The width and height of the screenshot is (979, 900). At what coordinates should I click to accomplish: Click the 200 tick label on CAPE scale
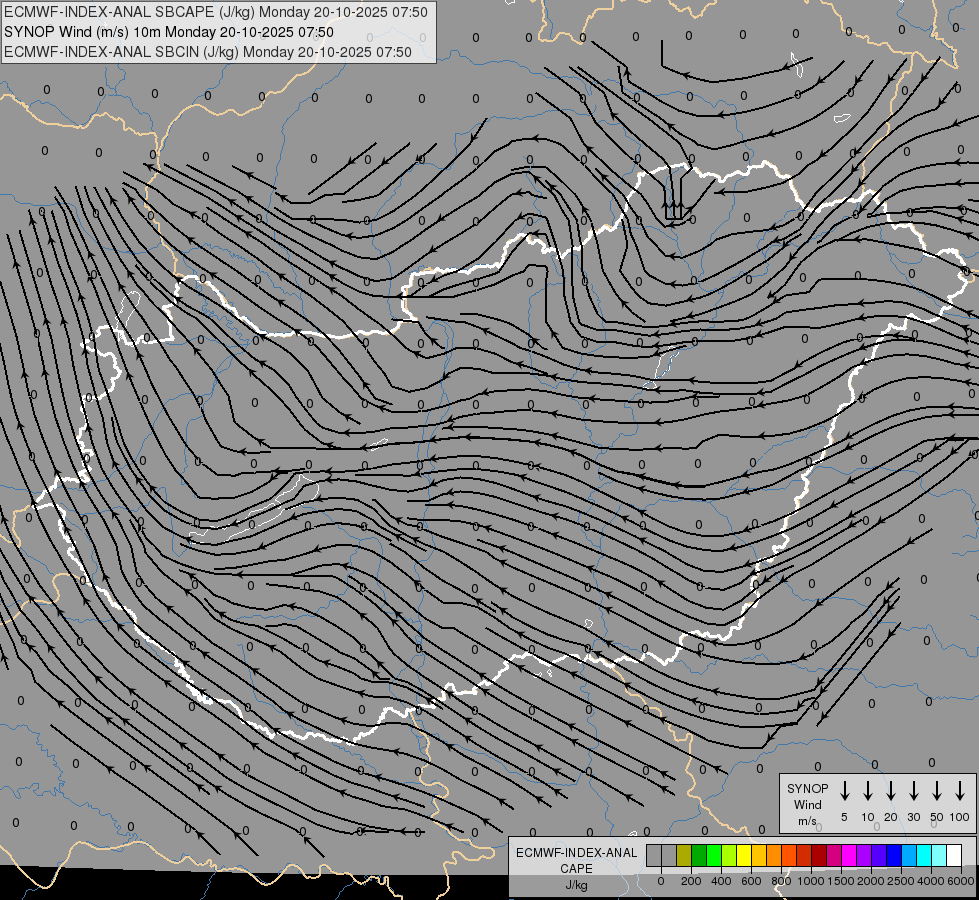click(691, 881)
